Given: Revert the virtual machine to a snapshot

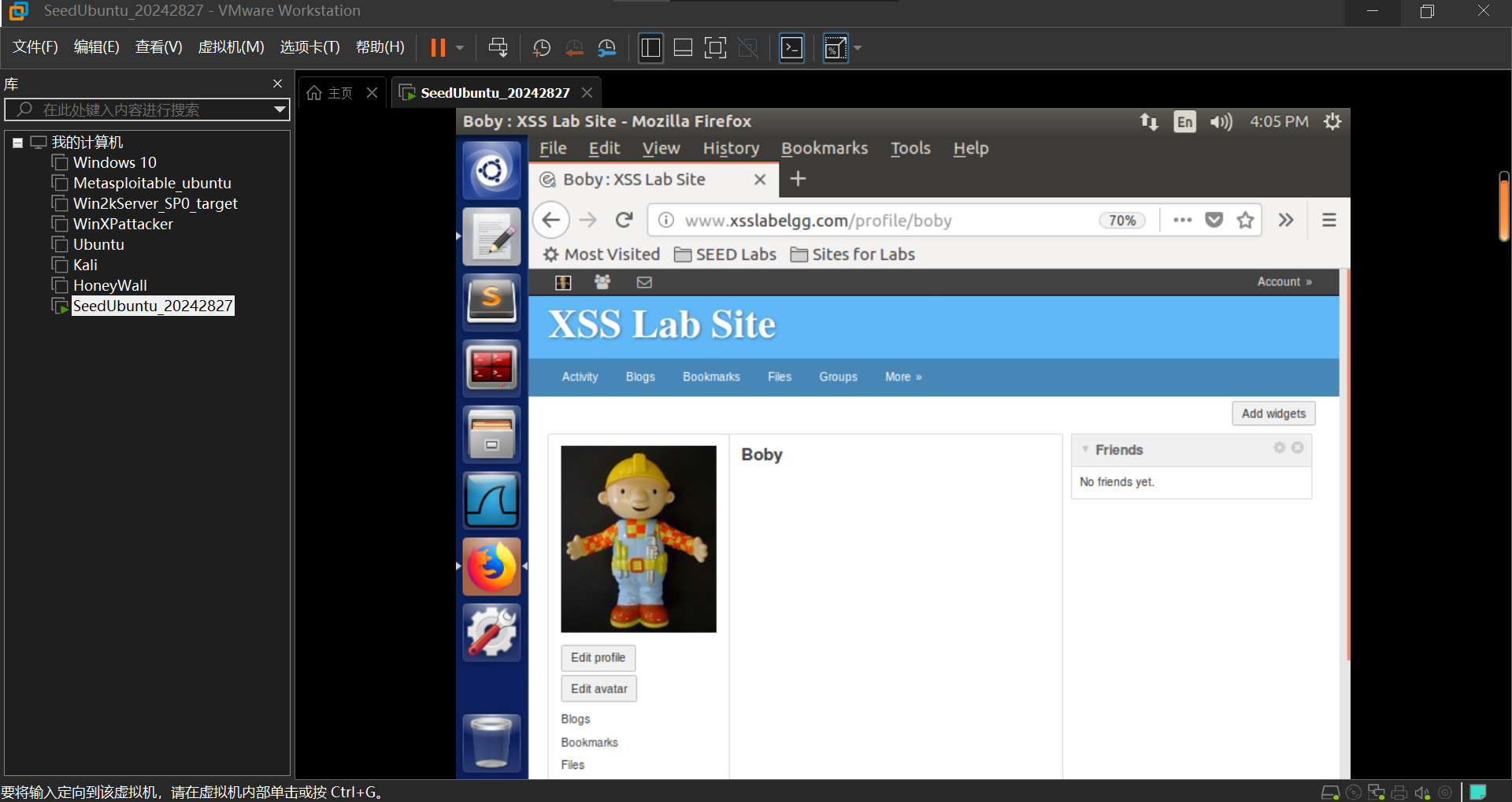Looking at the screenshot, I should (575, 48).
